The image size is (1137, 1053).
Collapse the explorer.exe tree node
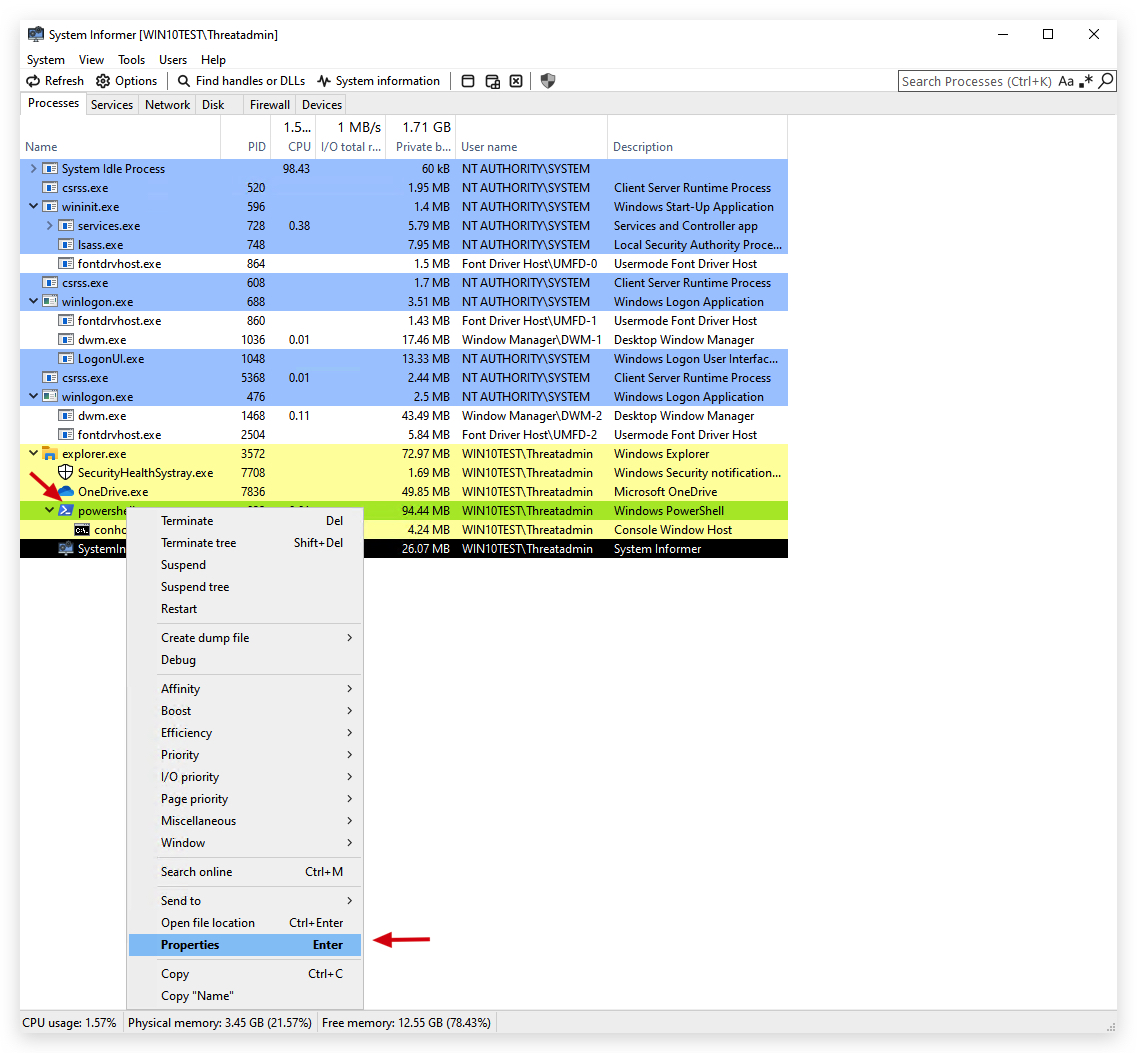pos(33,454)
